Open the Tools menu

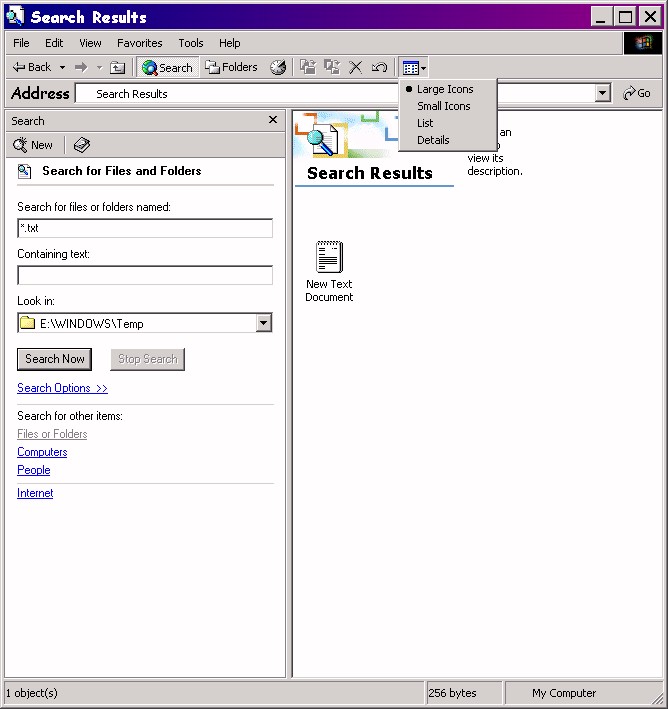[x=190, y=43]
